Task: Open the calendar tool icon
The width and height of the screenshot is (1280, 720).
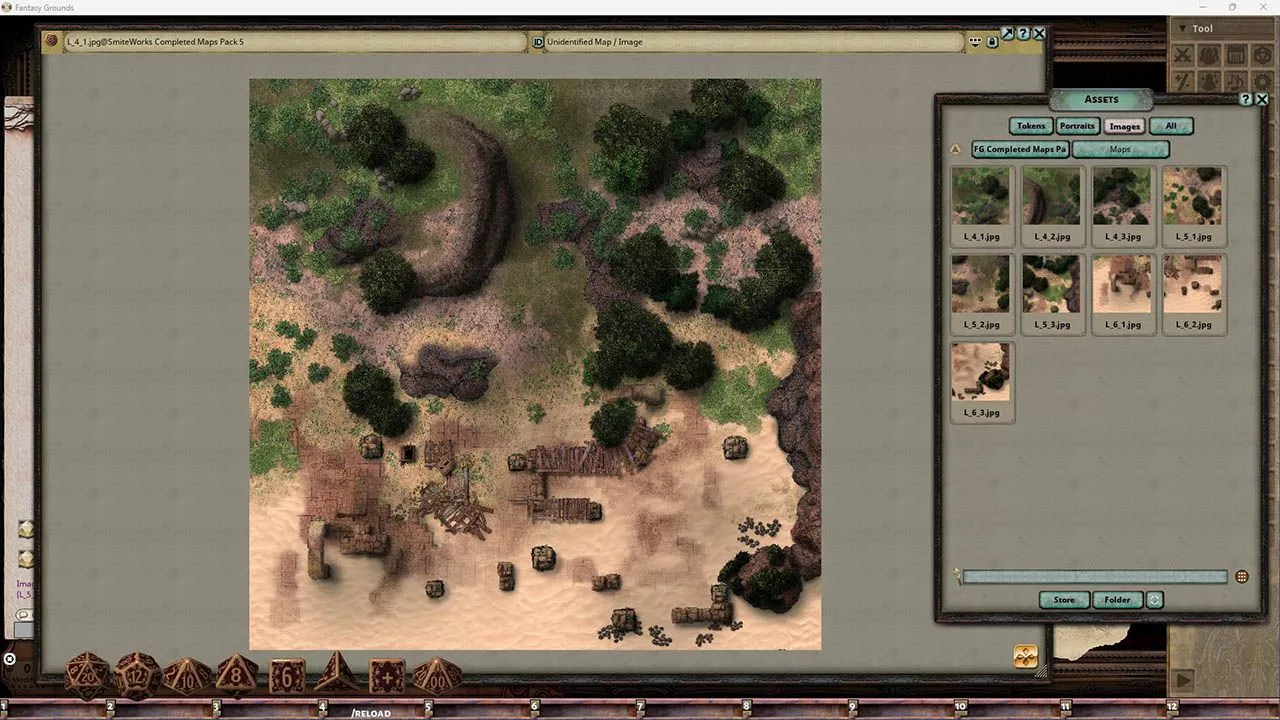Action: point(1236,55)
